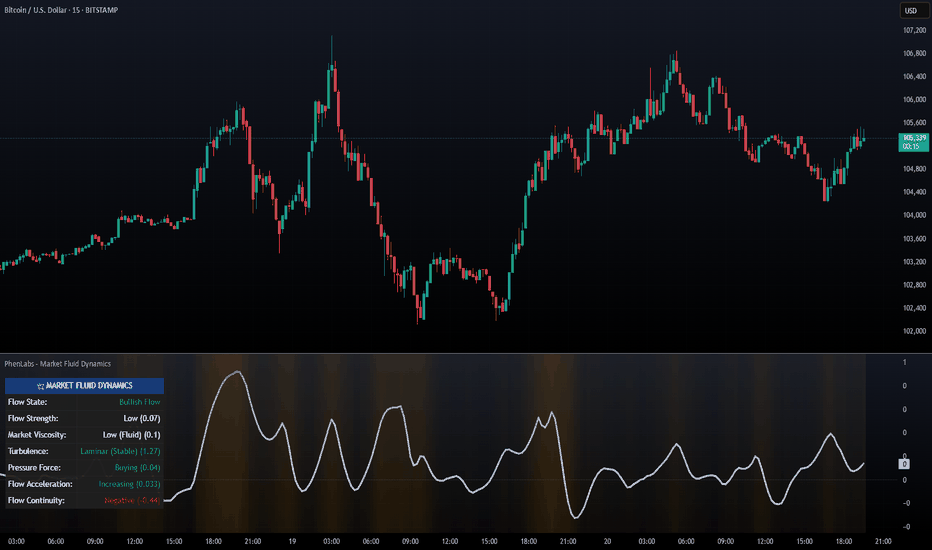This screenshot has height=550, width=932.
Task: Click the 105,600 price scale label
Action: coord(915,123)
